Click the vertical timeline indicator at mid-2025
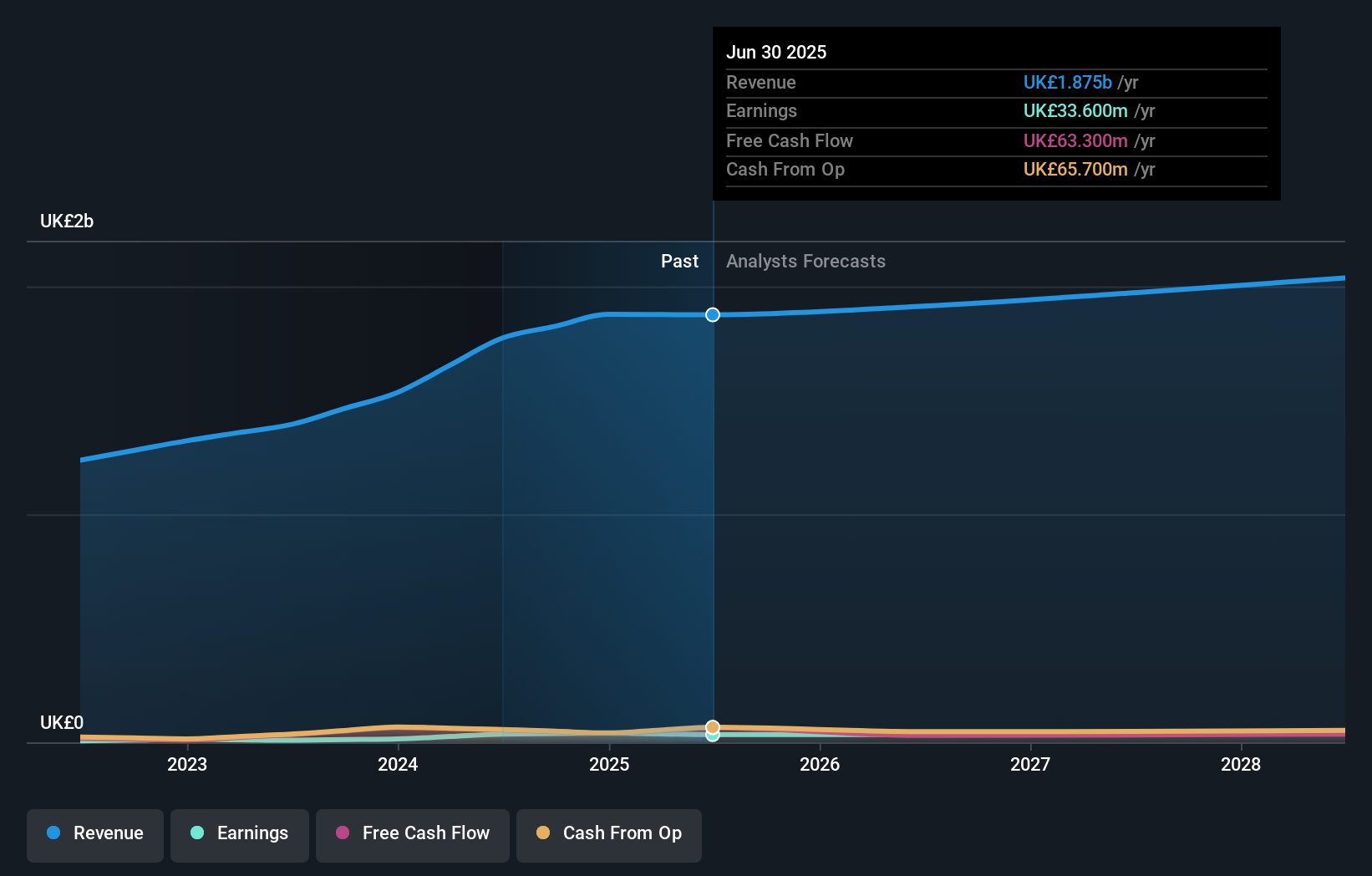 712,502
